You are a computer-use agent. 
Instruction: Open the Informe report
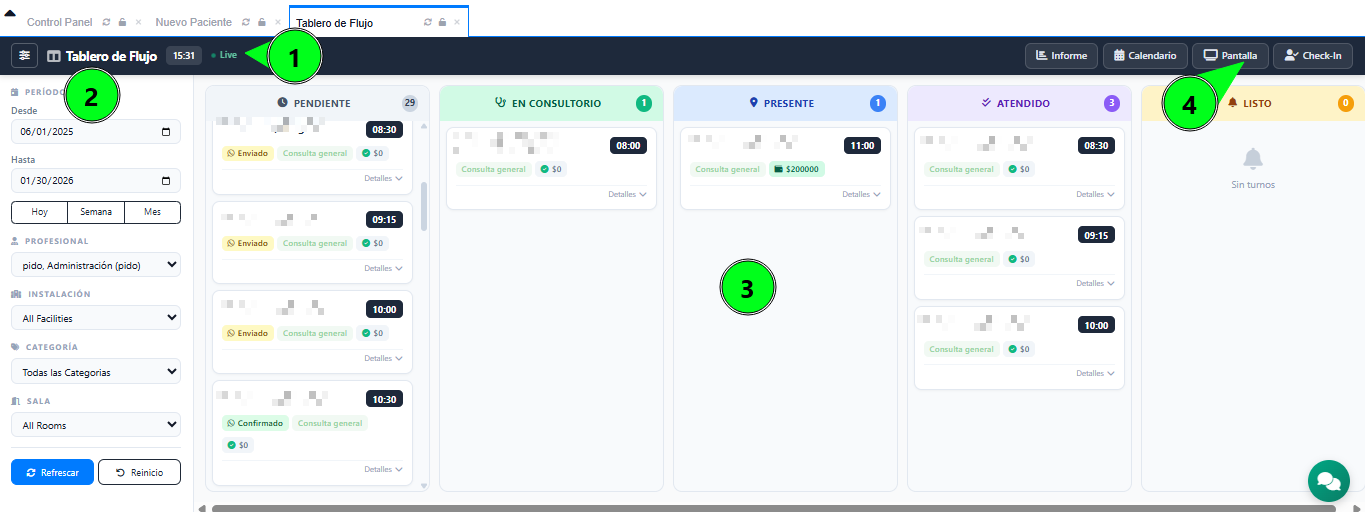point(1061,56)
